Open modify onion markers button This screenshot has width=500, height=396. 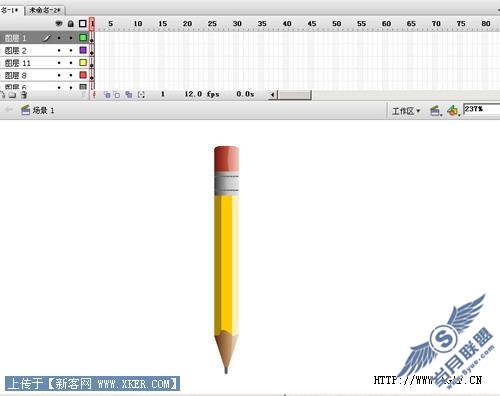(141, 95)
